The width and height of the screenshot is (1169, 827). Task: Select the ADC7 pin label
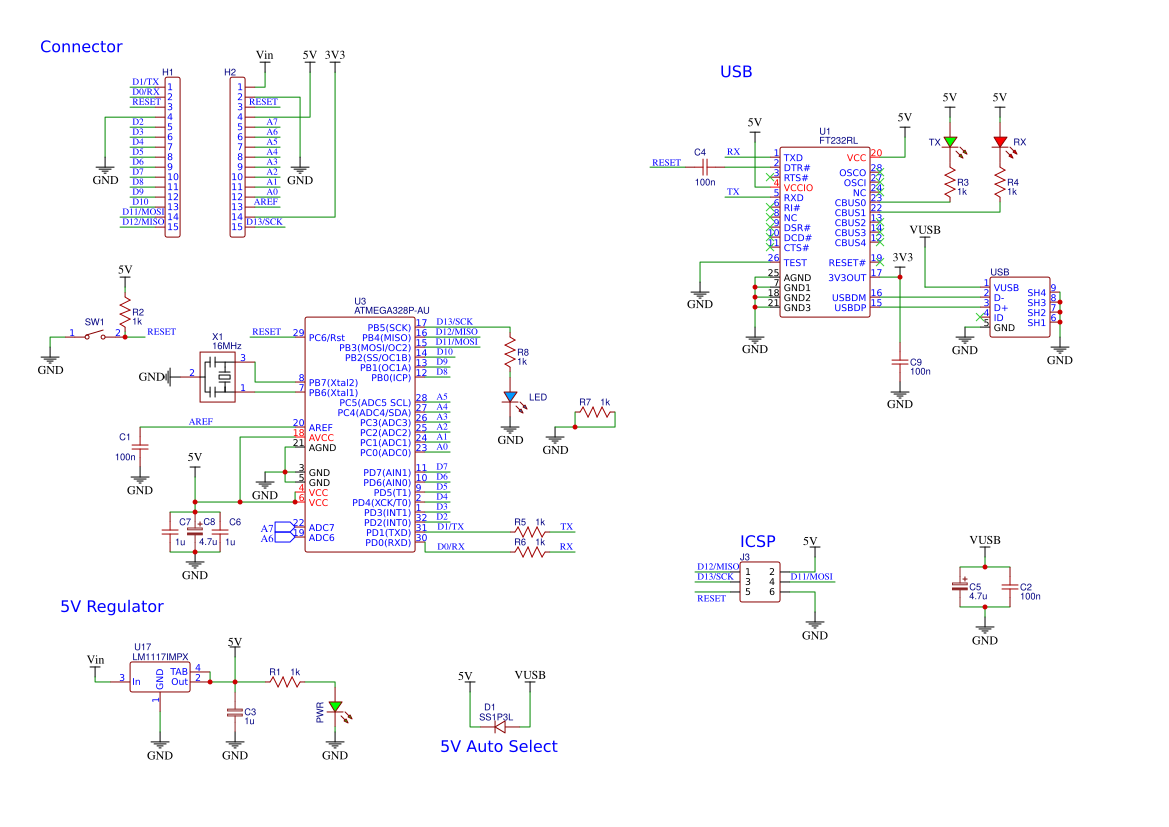tap(321, 527)
